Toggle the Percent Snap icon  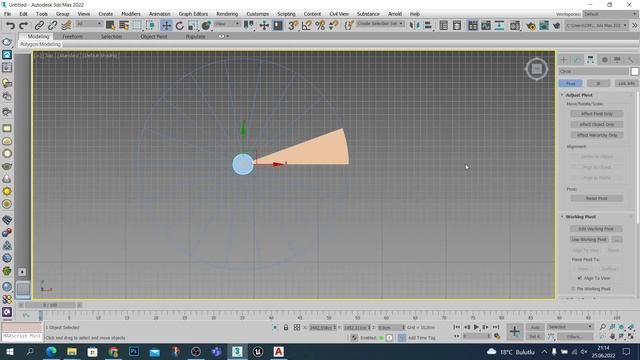(320, 26)
